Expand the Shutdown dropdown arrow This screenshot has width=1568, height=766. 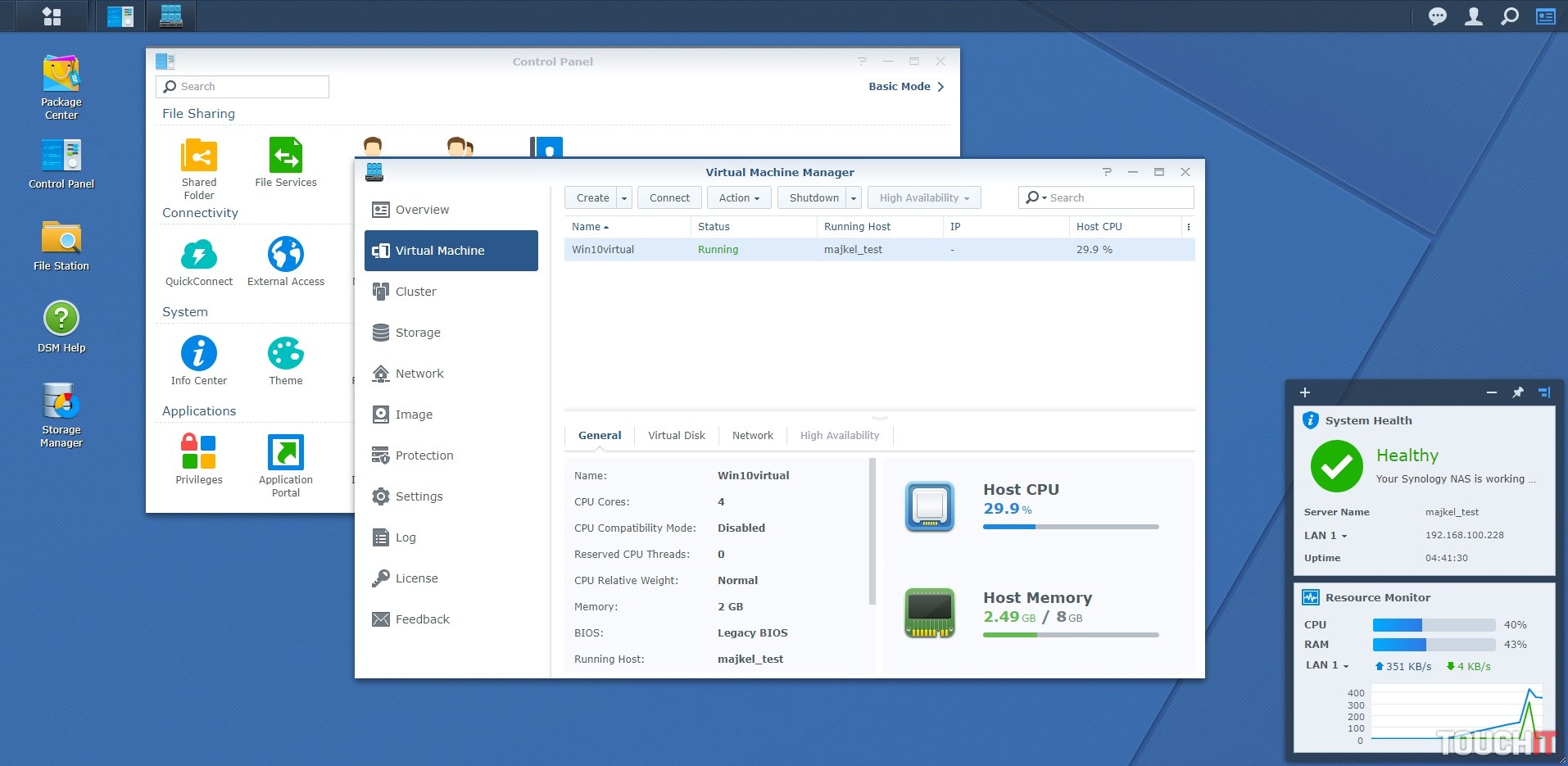pyautogui.click(x=854, y=198)
